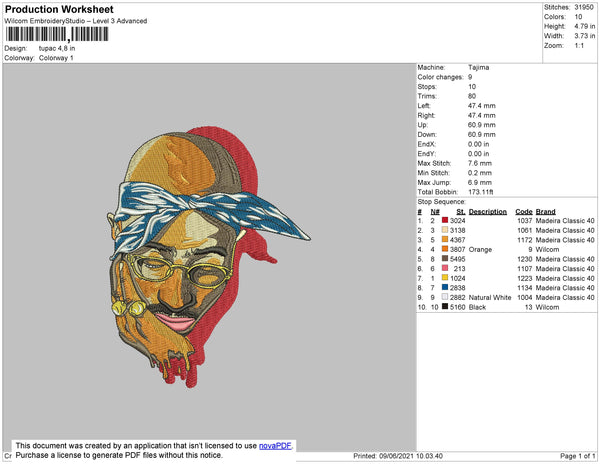Click the 'Brand' column header
The height and width of the screenshot is (464, 600).
click(546, 212)
